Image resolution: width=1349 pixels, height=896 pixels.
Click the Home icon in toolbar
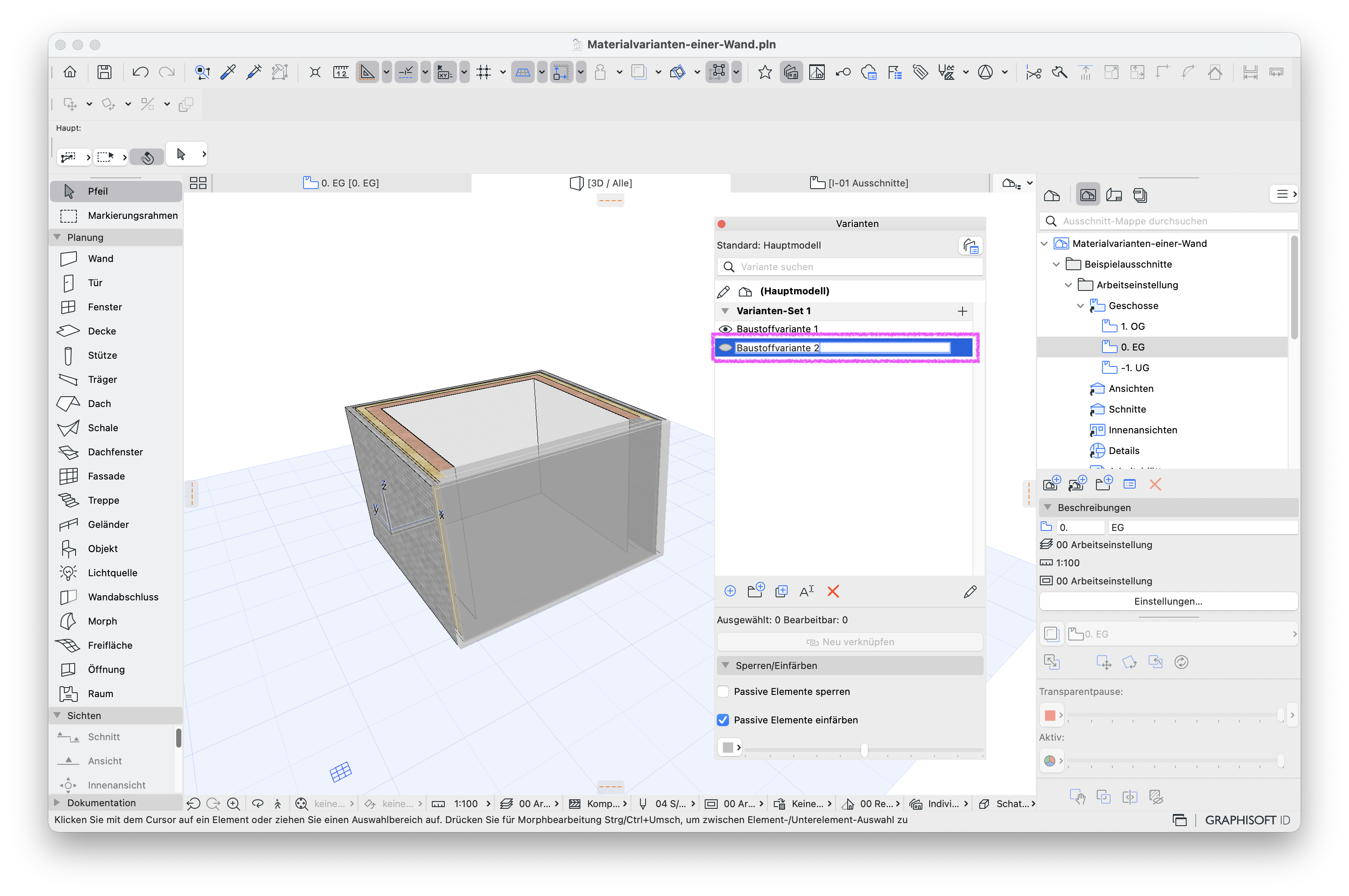click(70, 72)
